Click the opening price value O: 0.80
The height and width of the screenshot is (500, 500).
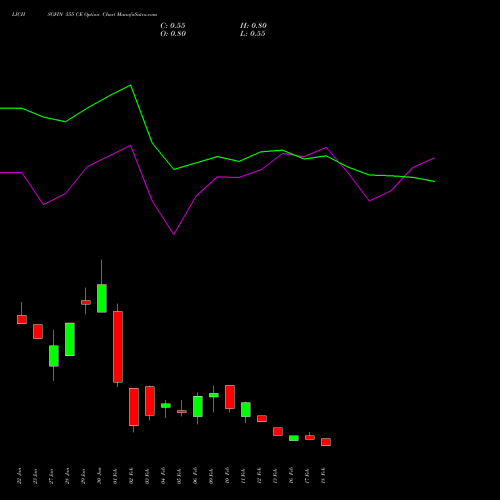pos(173,34)
